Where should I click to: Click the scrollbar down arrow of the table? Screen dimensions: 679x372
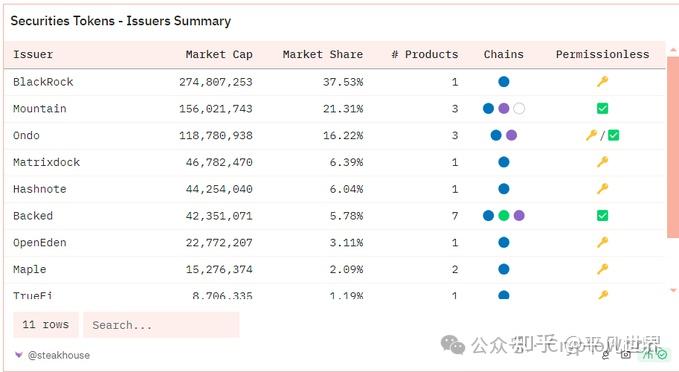pos(673,291)
